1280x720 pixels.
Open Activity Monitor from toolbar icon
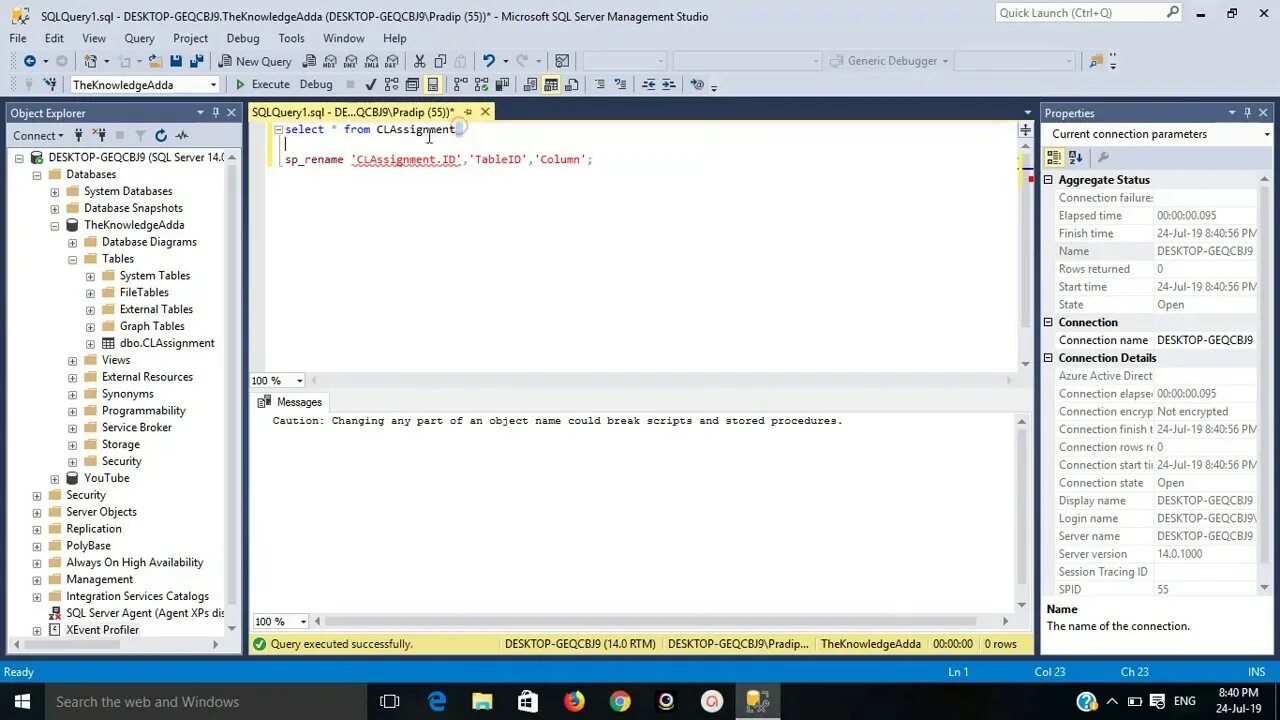click(x=562, y=61)
